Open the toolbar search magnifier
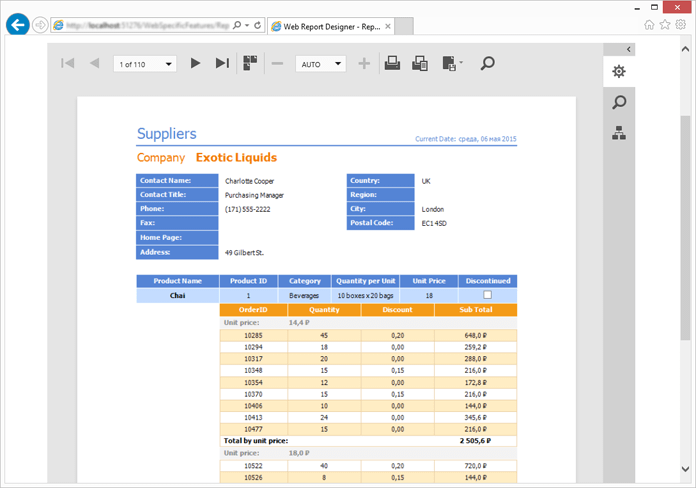 click(x=487, y=64)
